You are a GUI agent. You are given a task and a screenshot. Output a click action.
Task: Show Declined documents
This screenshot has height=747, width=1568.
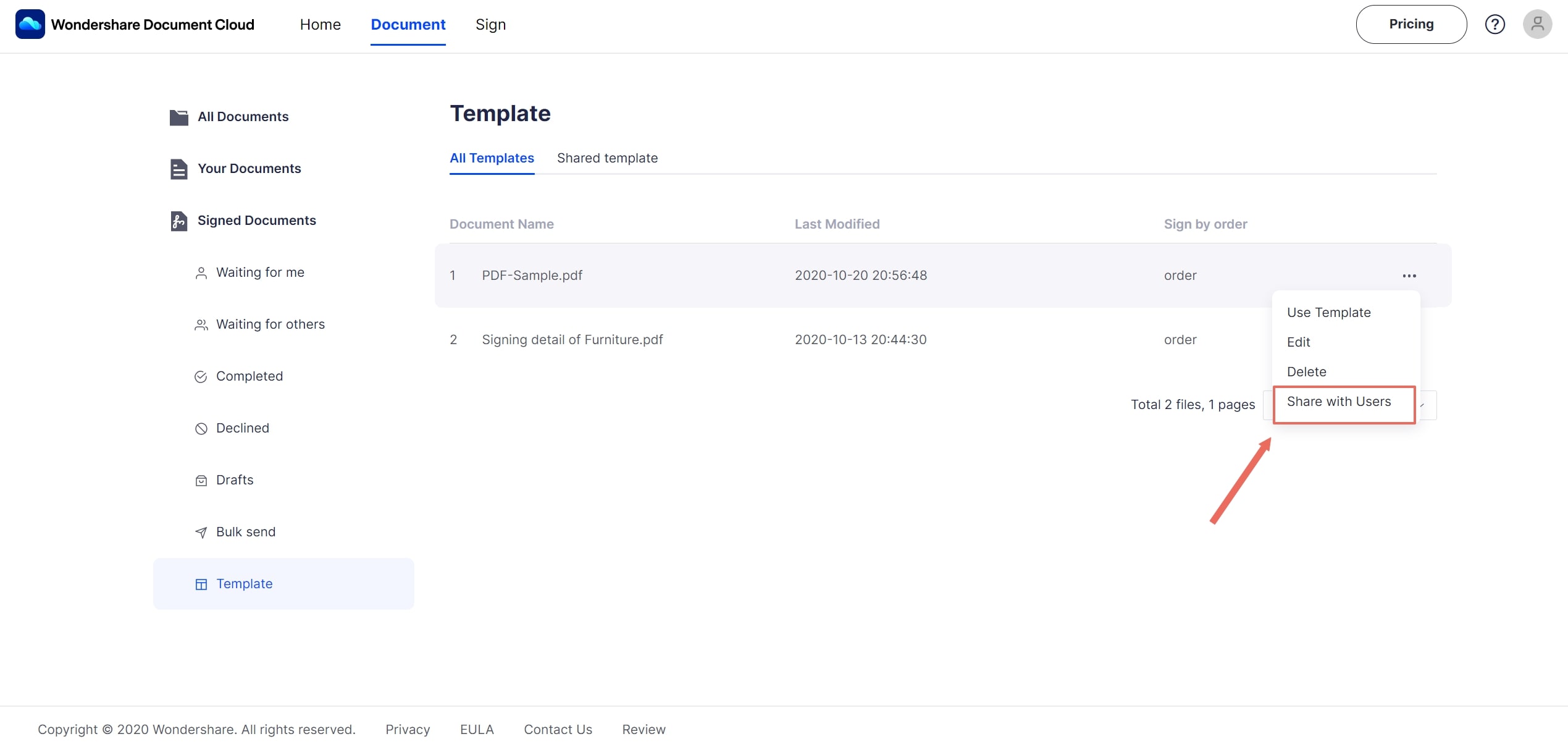coord(243,428)
